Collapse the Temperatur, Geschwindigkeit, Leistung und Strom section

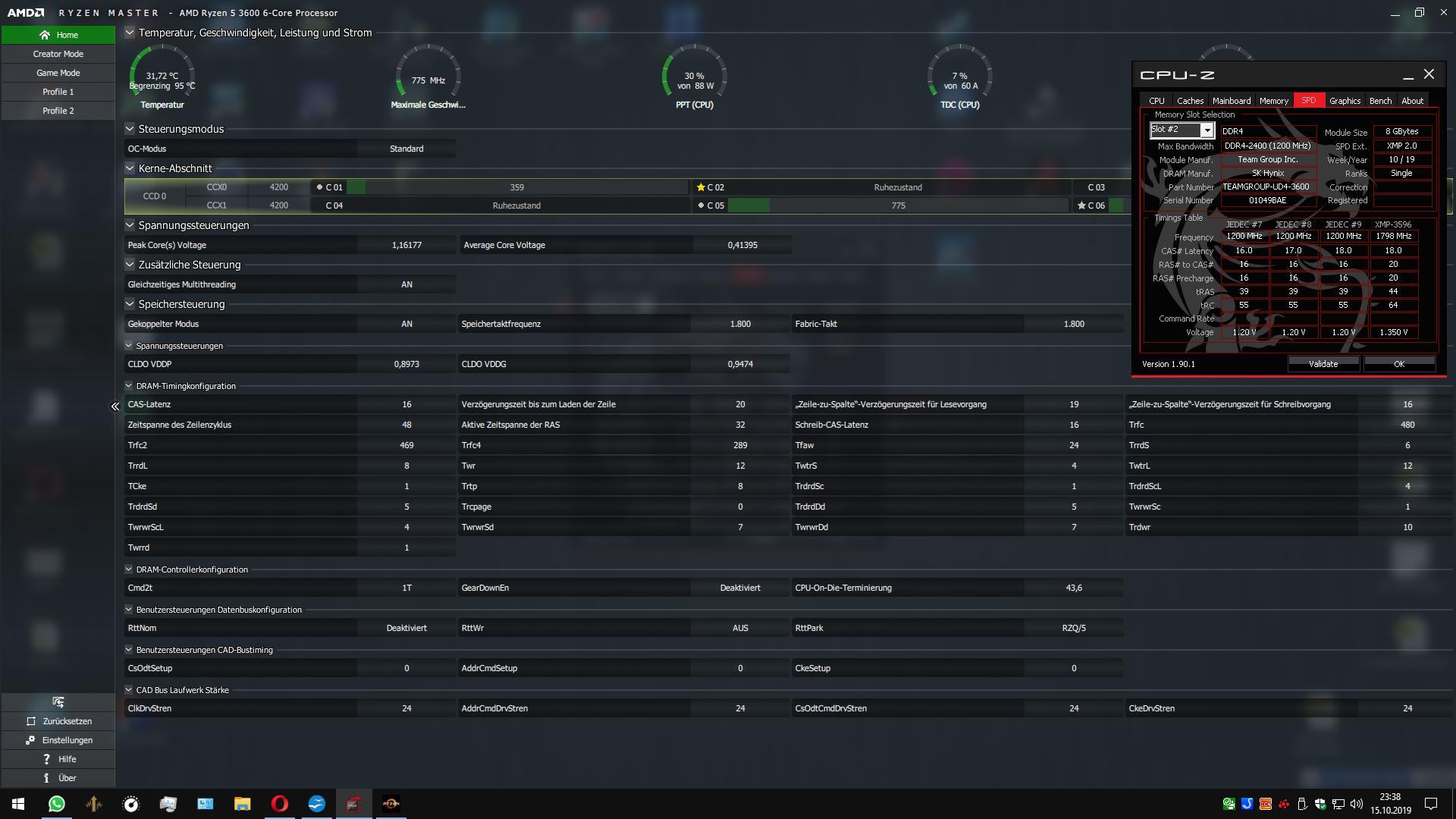click(x=130, y=33)
